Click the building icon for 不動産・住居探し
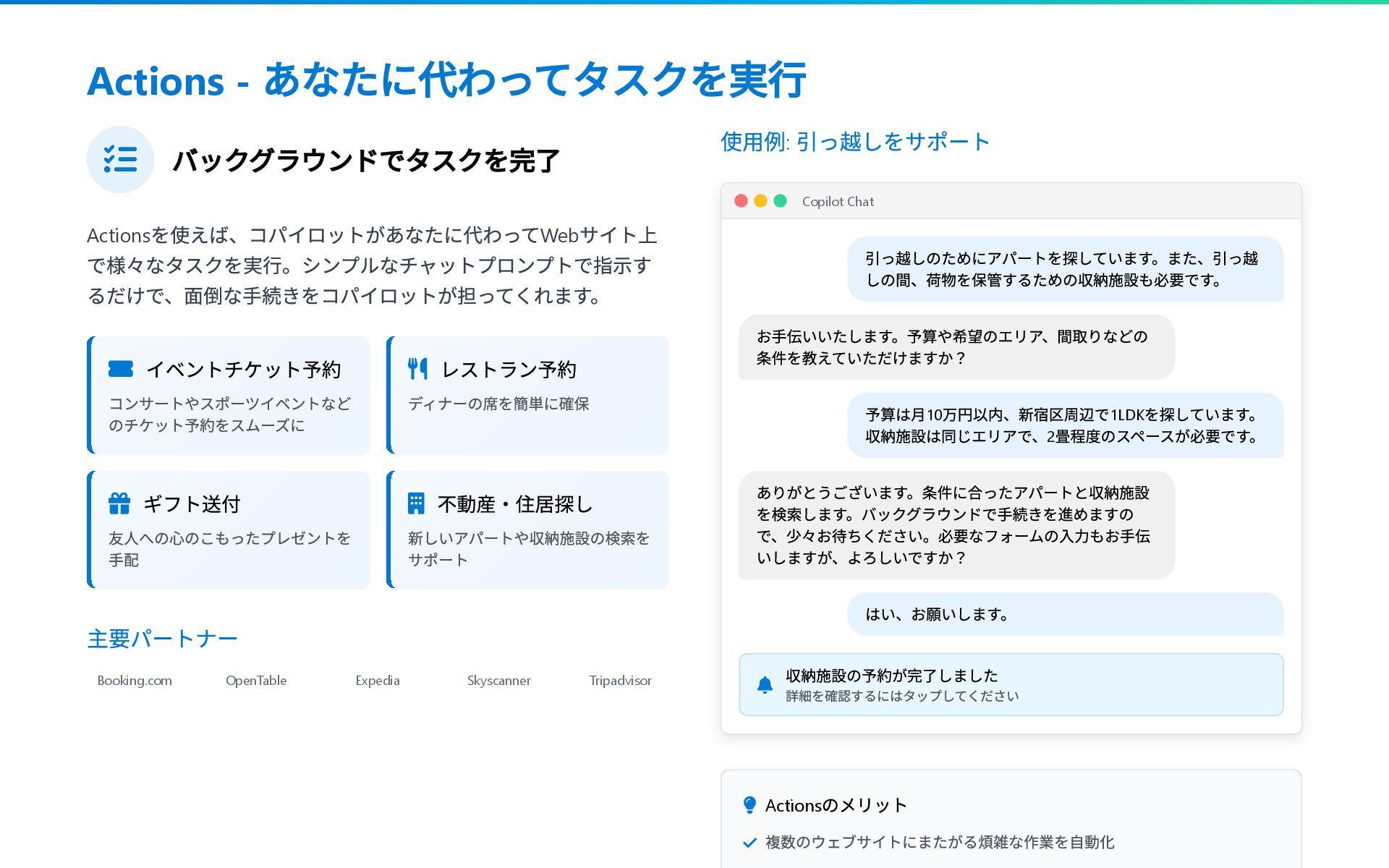Screen dimensions: 1389x868 [x=416, y=503]
